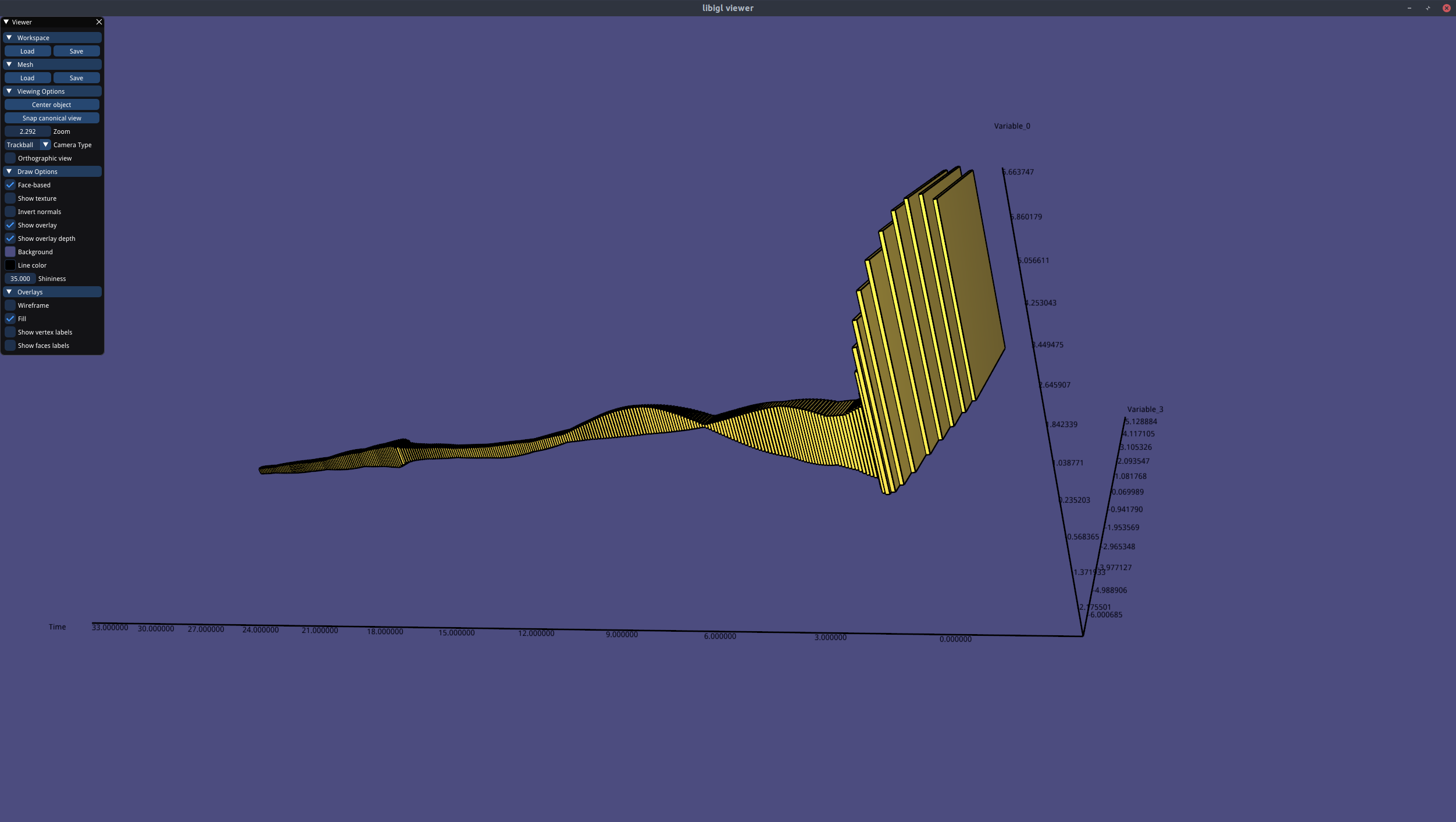
Task: Click the Time axis label
Action: coord(57,627)
